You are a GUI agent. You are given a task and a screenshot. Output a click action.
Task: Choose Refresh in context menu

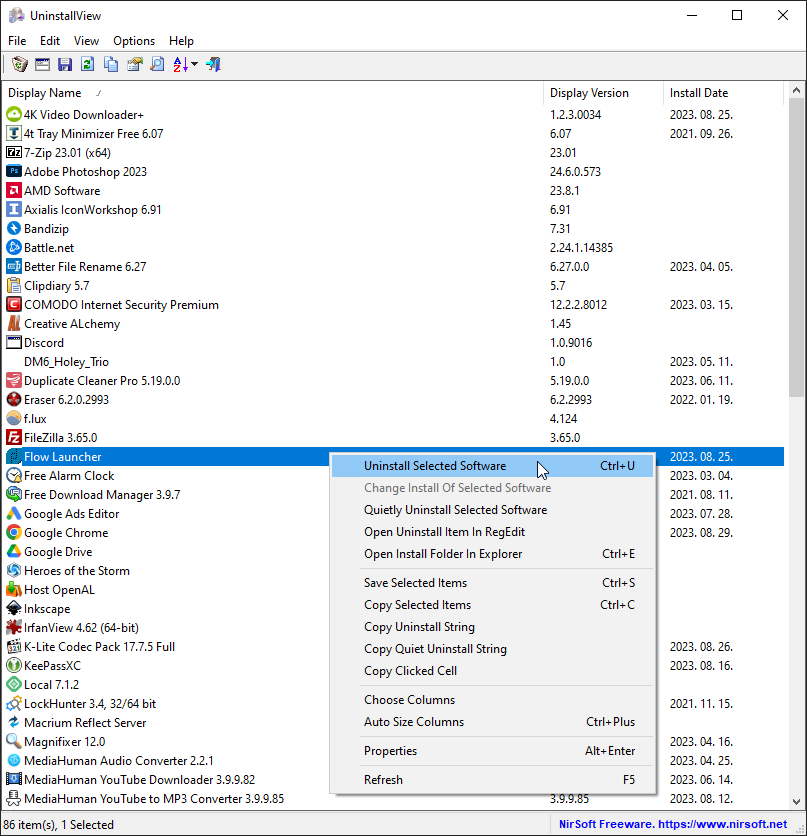[492, 779]
